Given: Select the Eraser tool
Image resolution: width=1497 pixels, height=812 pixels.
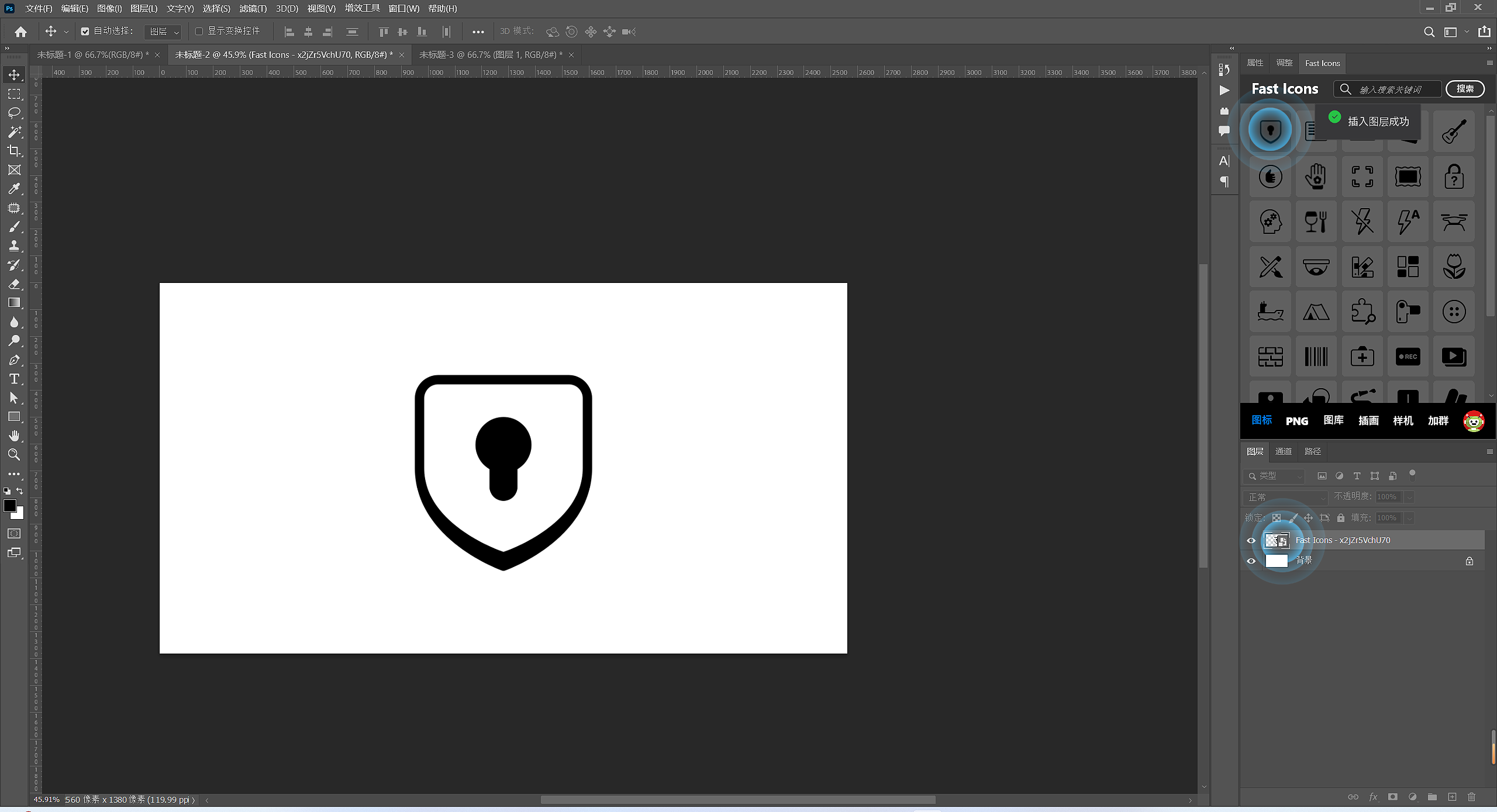Looking at the screenshot, I should [15, 284].
